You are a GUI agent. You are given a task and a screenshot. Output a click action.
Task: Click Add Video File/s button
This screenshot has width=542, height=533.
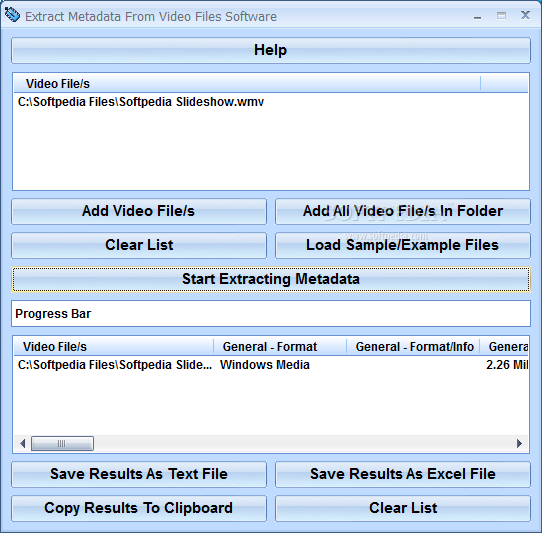pyautogui.click(x=139, y=211)
